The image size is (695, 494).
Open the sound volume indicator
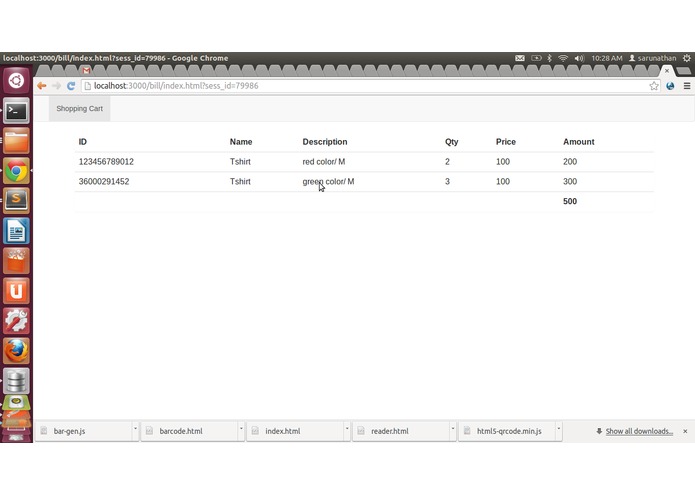579,58
